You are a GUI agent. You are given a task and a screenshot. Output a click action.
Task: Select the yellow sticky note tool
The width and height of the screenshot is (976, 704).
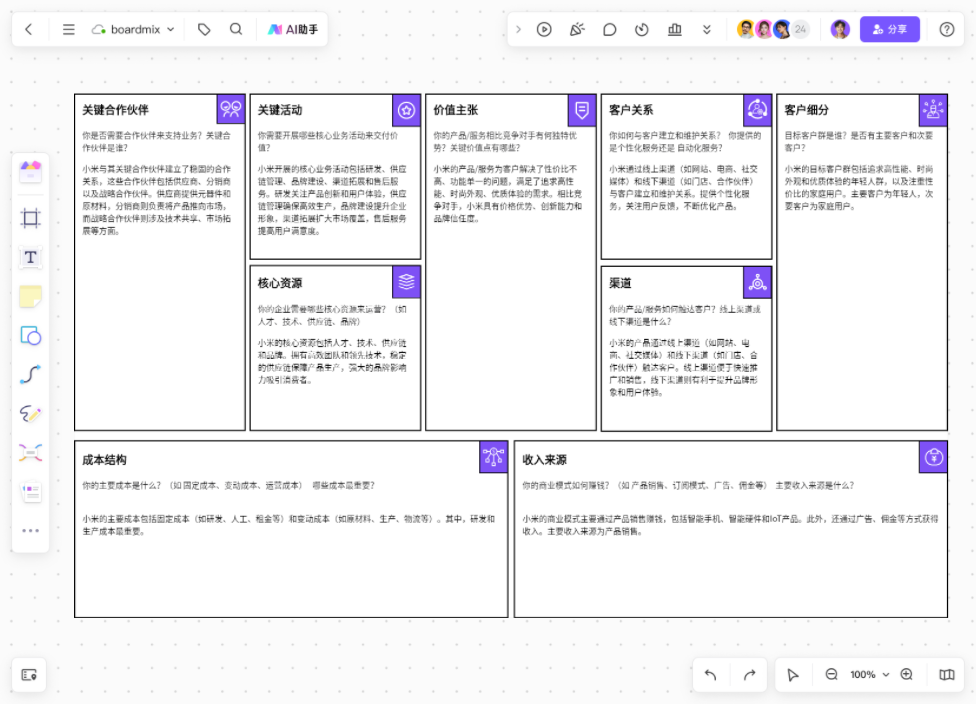[x=30, y=296]
